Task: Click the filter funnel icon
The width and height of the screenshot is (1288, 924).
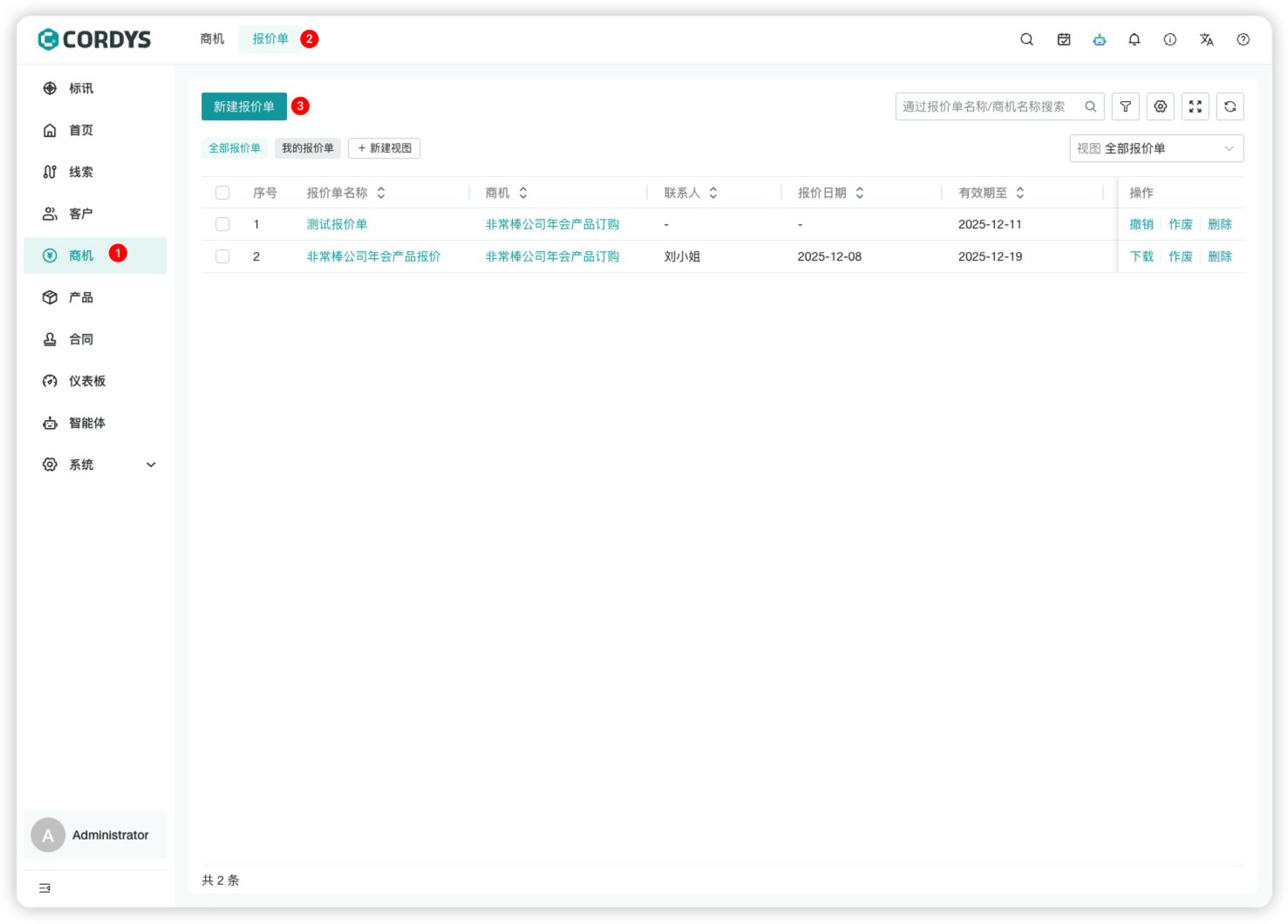Action: pyautogui.click(x=1125, y=106)
